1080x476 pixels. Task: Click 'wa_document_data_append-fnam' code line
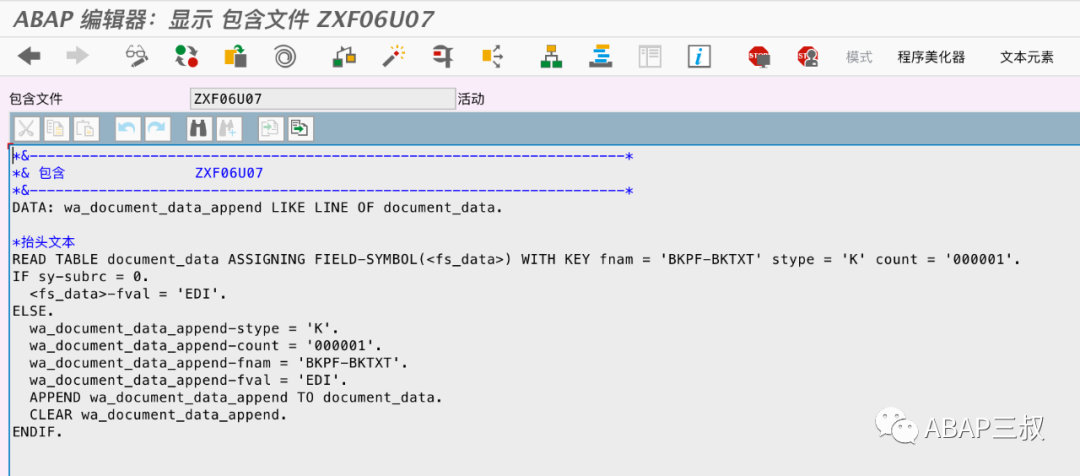218,363
